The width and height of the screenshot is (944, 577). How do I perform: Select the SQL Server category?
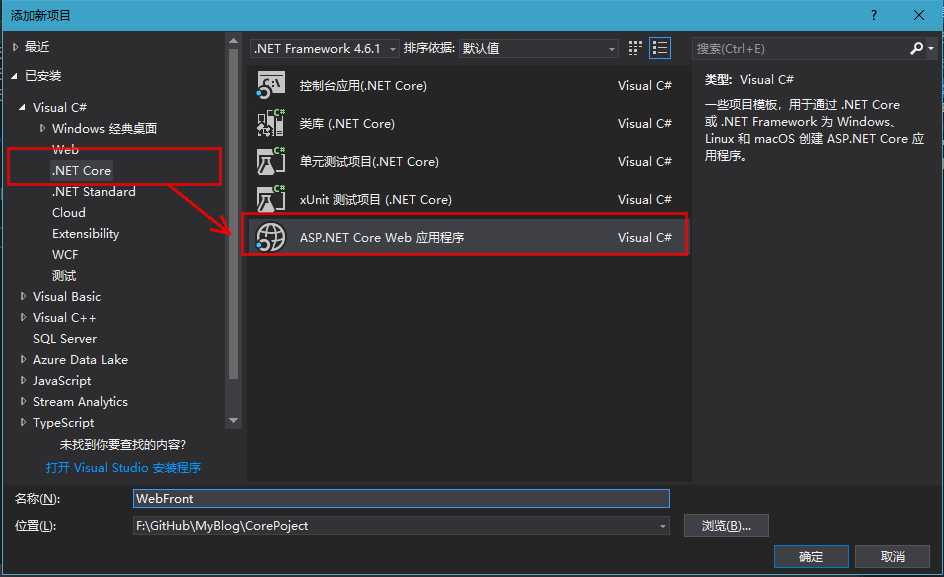tap(64, 338)
